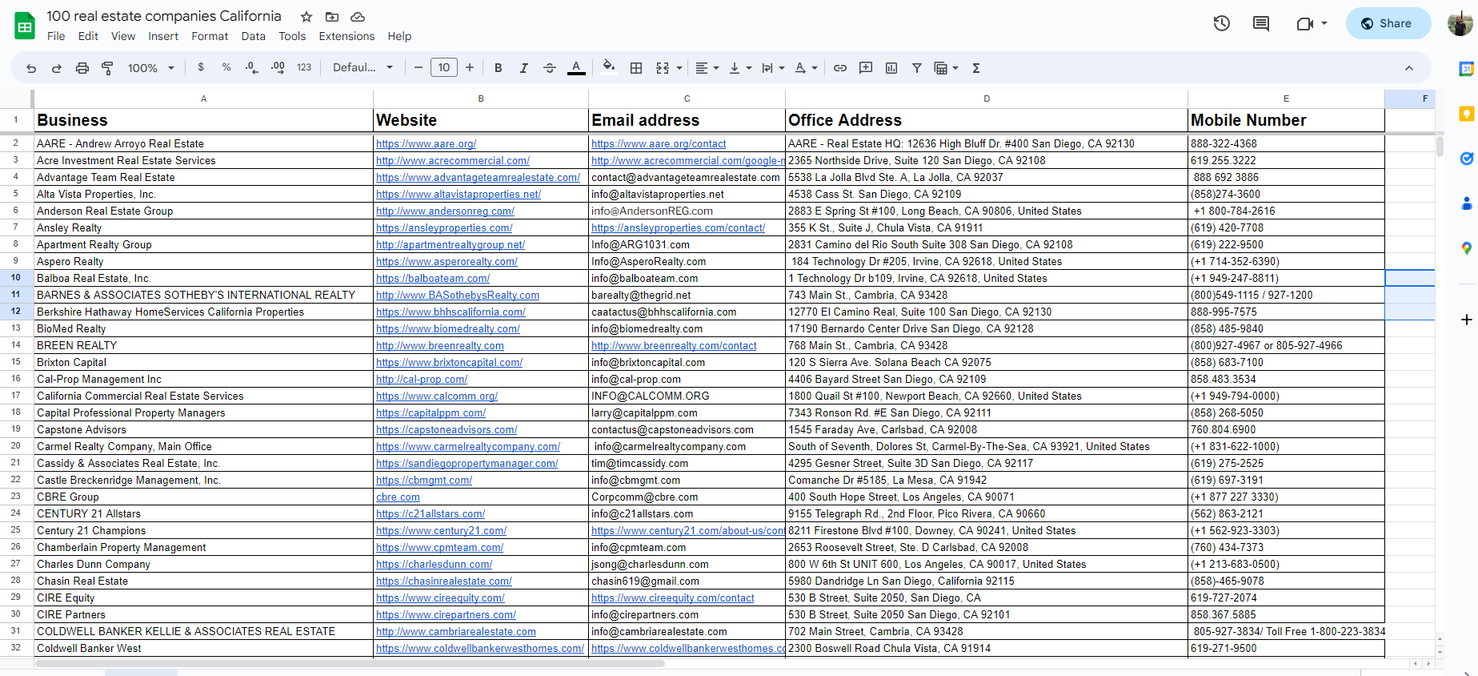Open Contacts in side panel
Screen dimensions: 1478x676
tap(1466, 203)
